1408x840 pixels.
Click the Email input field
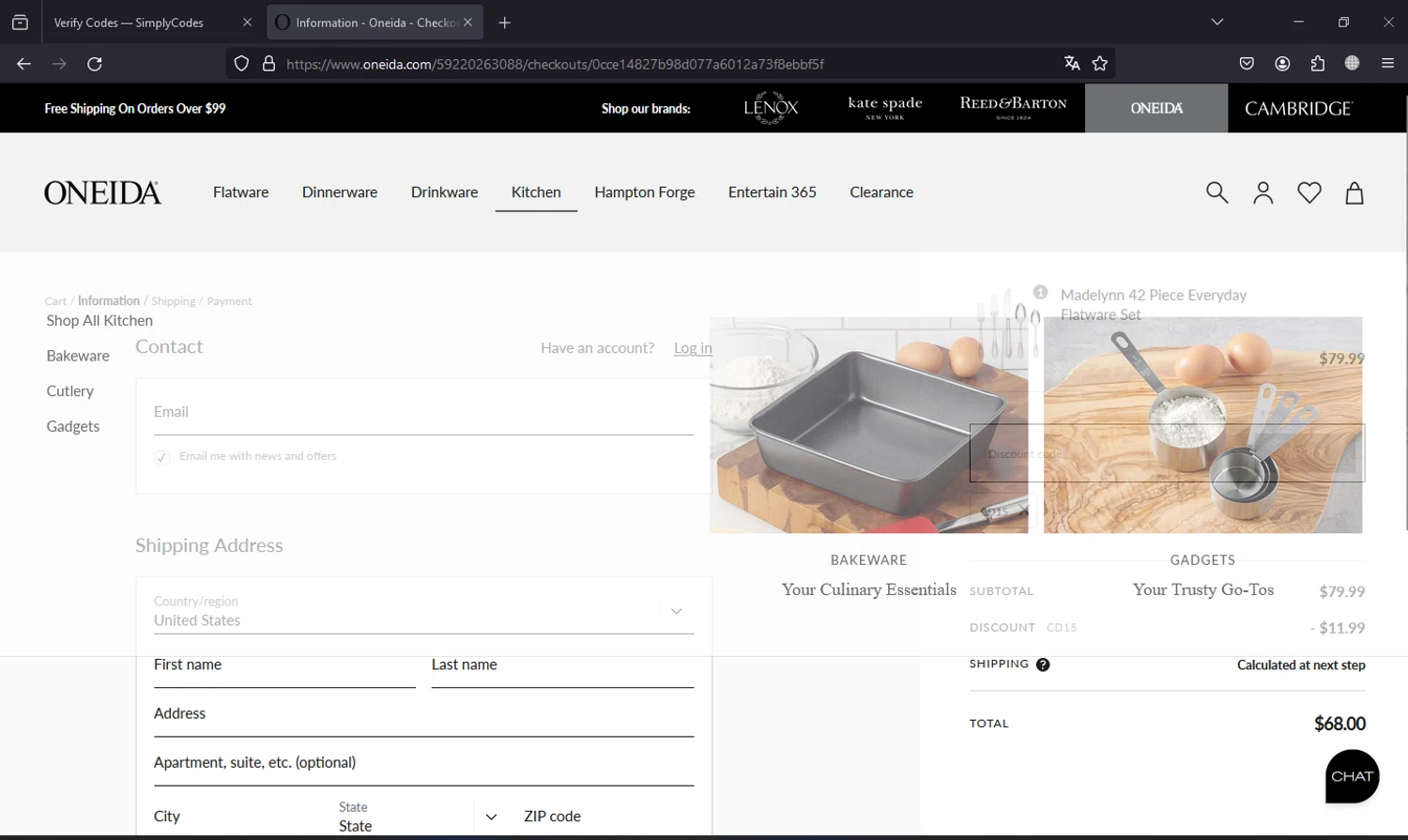pos(422,412)
